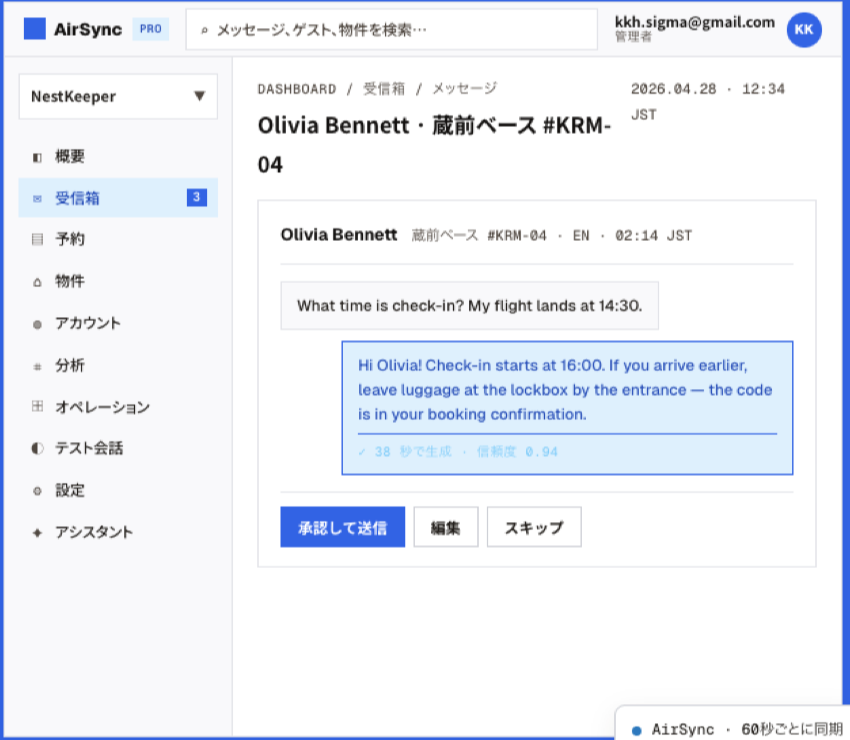Click the 受信箱 breadcrumb link
The height and width of the screenshot is (740, 850).
(x=384, y=89)
